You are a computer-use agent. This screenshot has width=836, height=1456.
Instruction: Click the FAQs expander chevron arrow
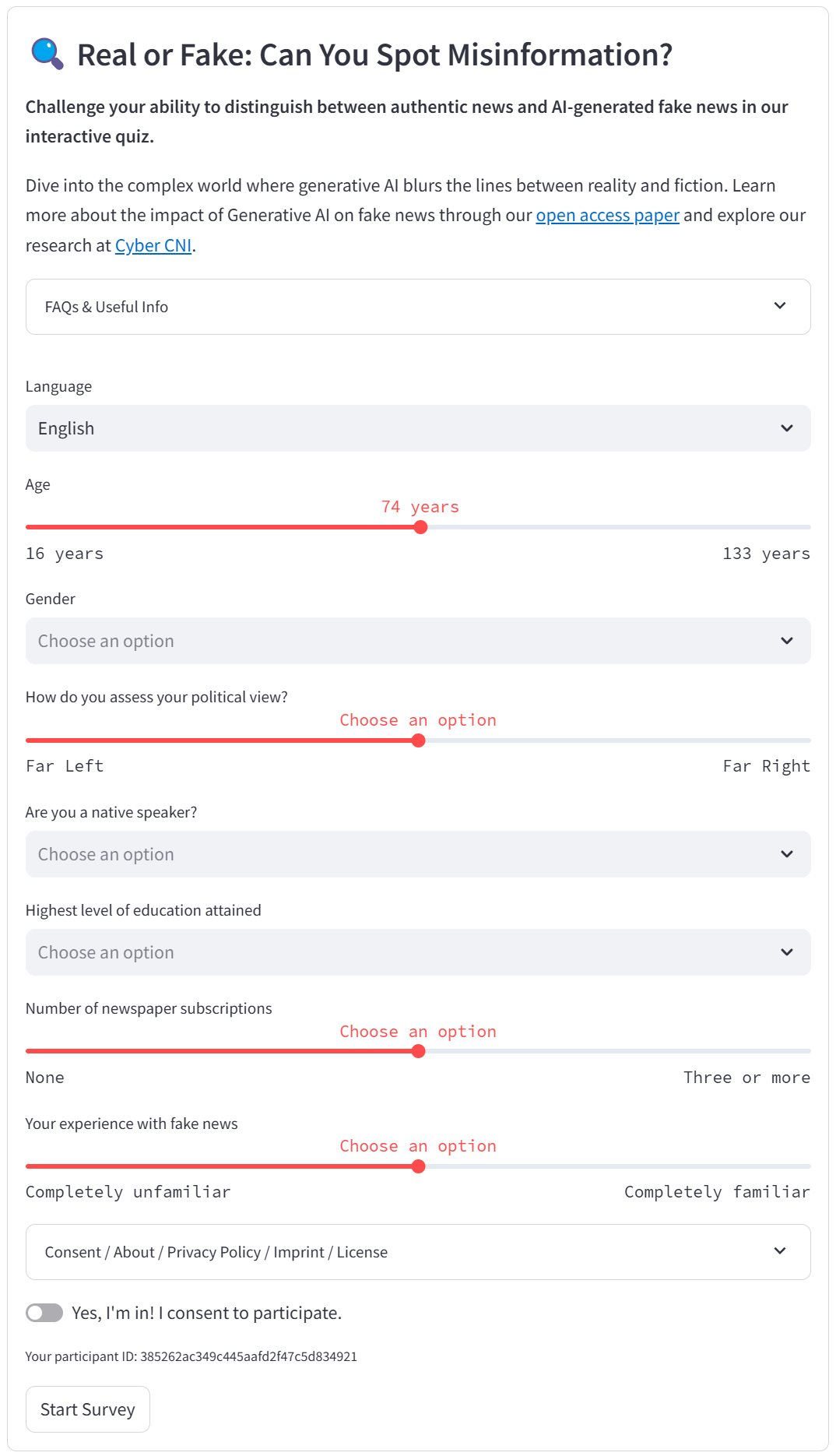780,306
